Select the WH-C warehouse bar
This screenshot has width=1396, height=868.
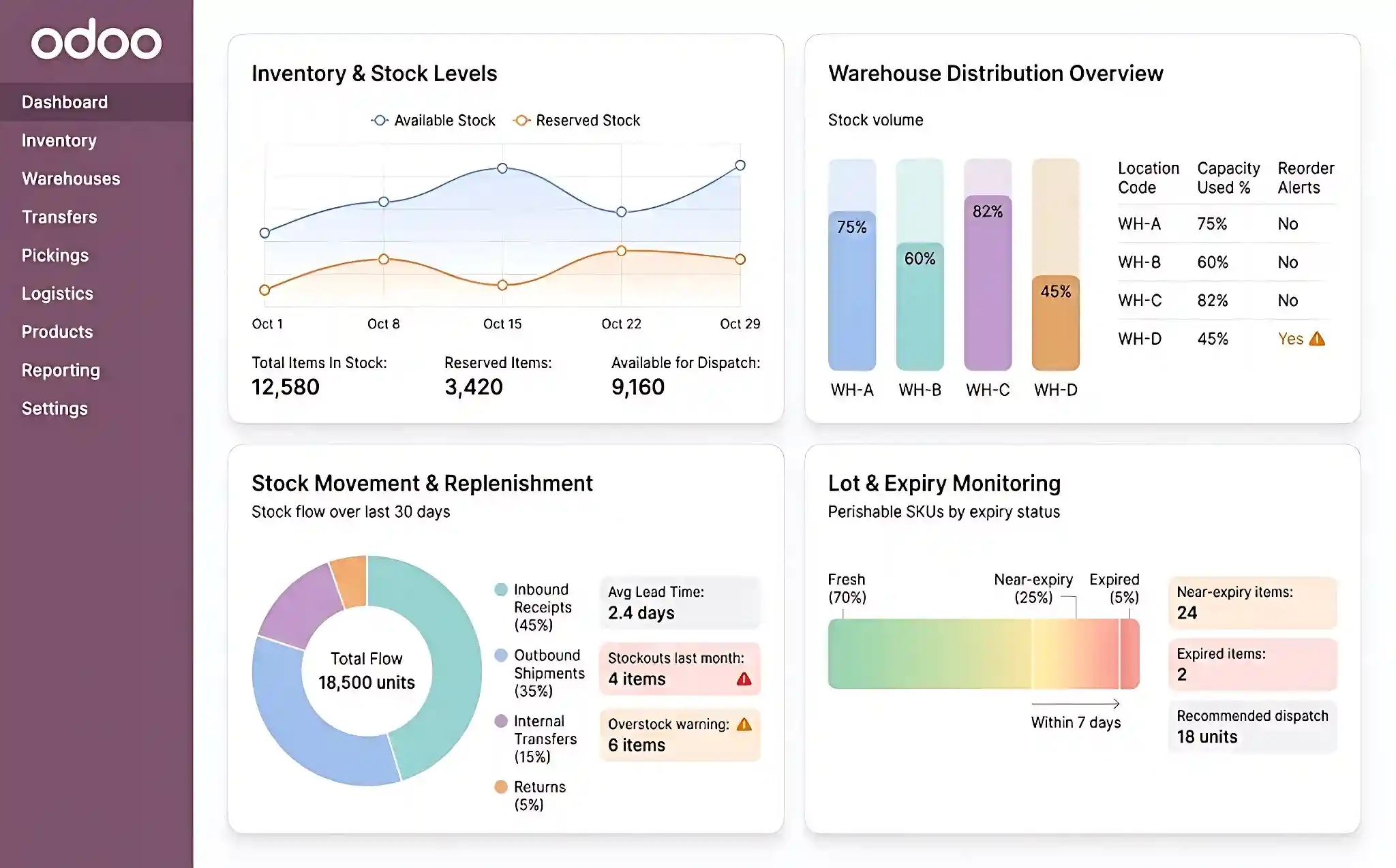tap(987, 273)
